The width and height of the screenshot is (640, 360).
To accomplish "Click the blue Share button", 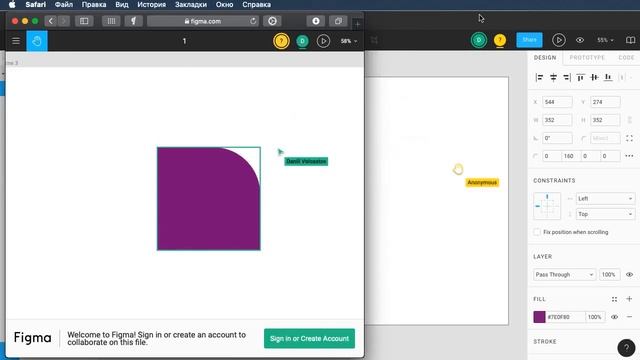I will [x=529, y=40].
